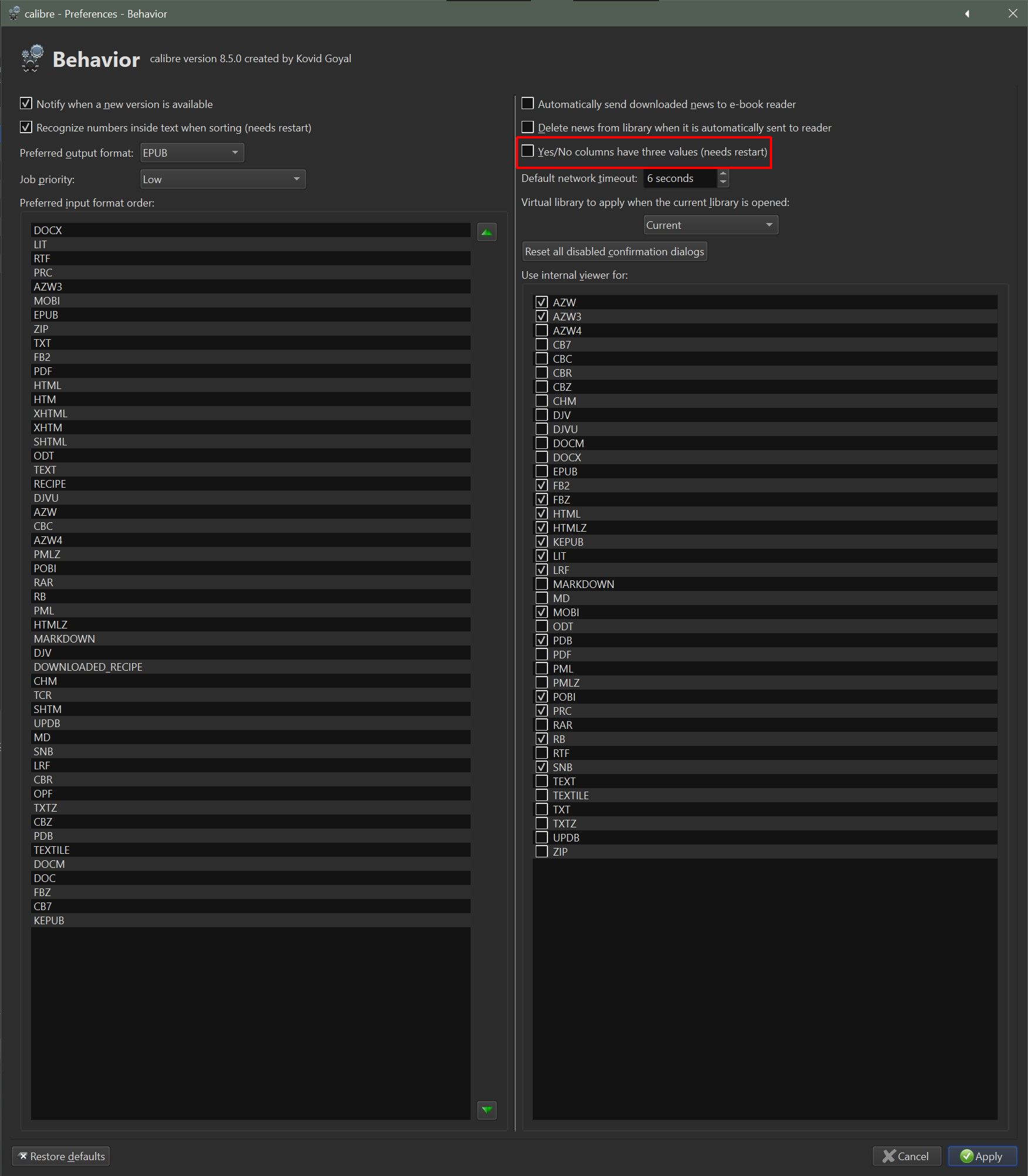
Task: Select SHTML in input format order
Action: point(251,441)
